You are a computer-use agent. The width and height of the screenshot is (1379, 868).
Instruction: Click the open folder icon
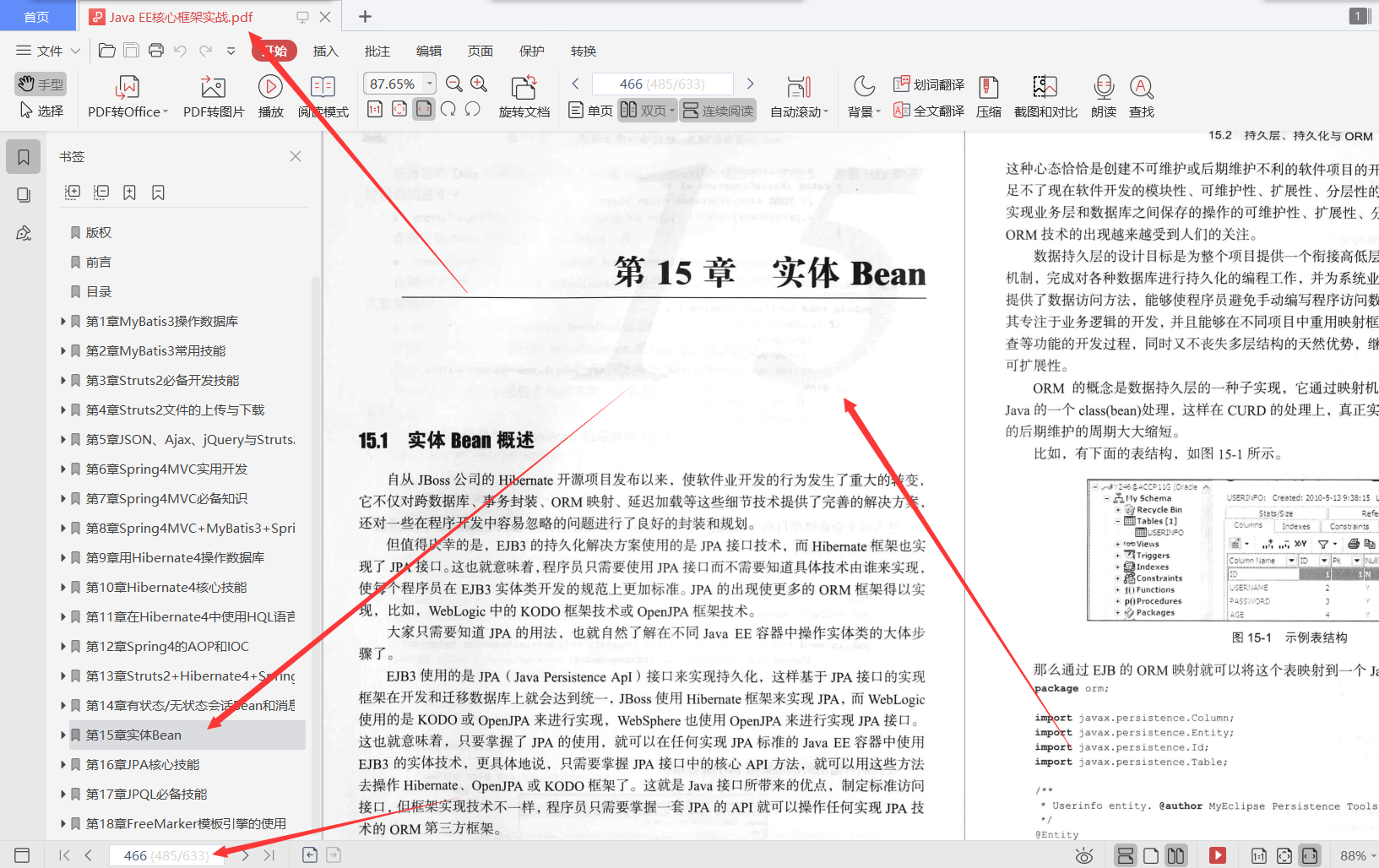[x=107, y=51]
